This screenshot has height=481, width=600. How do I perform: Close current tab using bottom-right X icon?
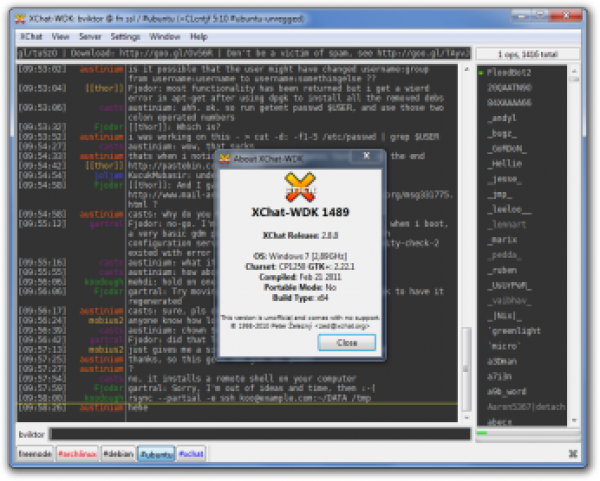pyautogui.click(x=573, y=454)
